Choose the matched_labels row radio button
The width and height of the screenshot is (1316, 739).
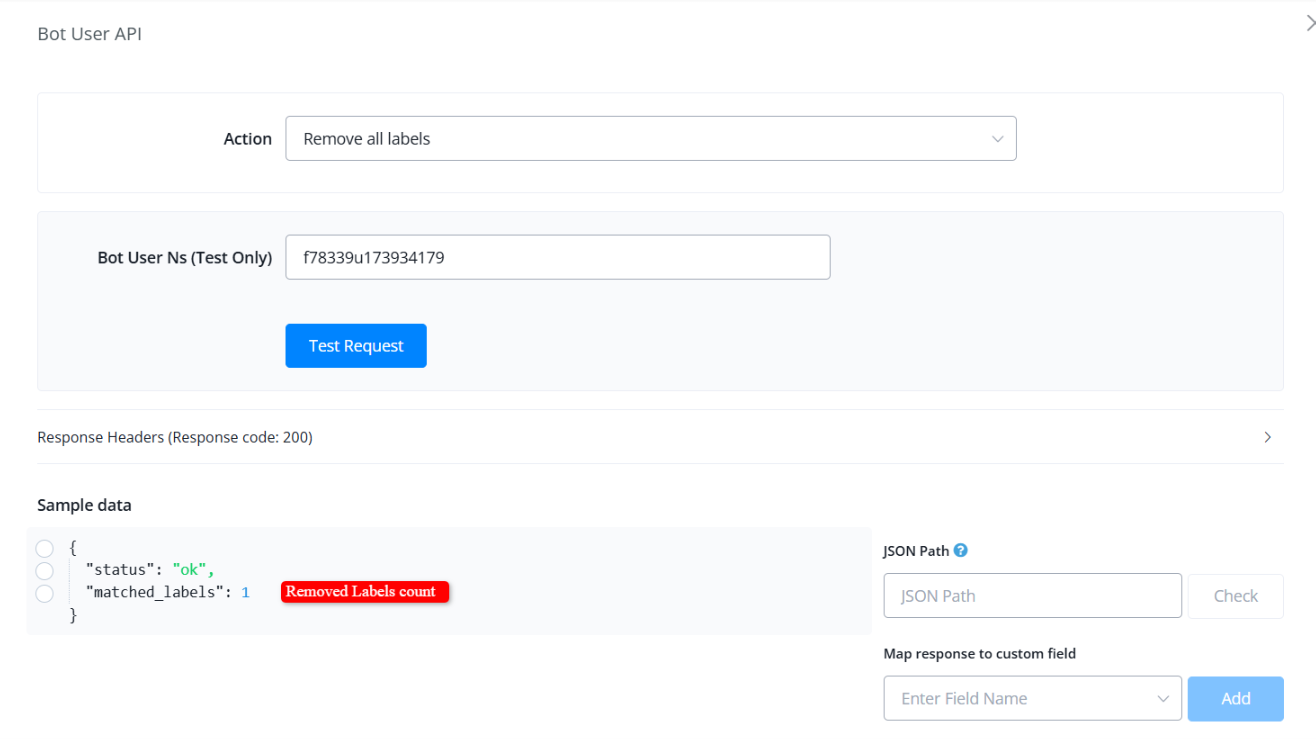(x=44, y=593)
